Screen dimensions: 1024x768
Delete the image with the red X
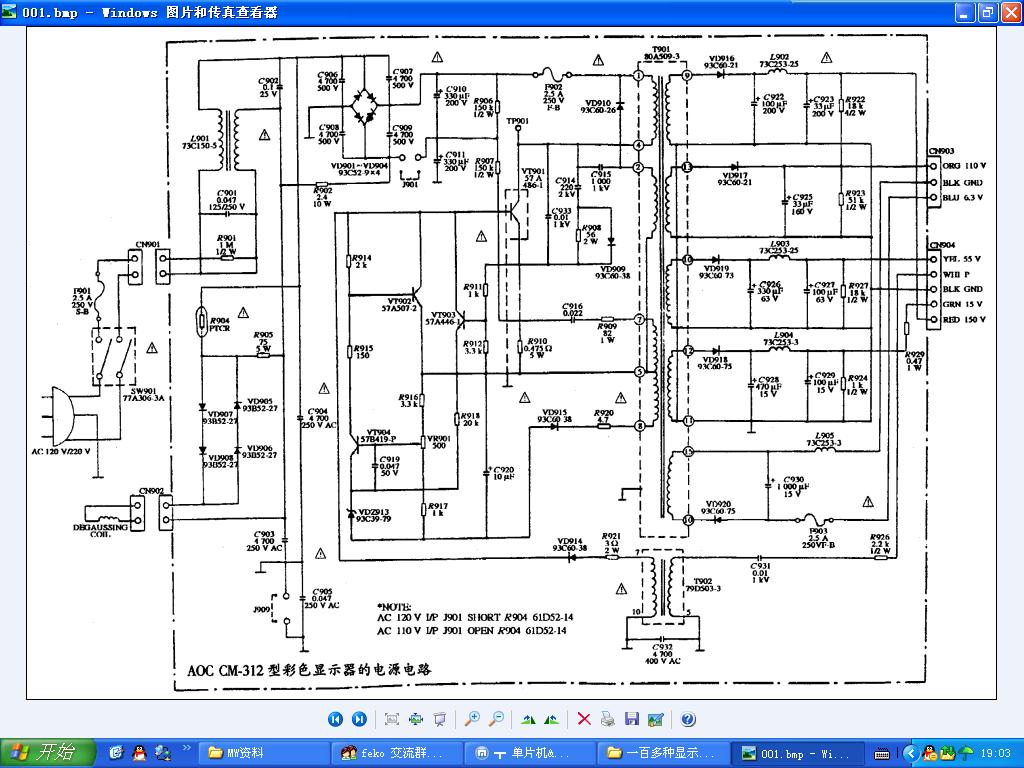584,719
